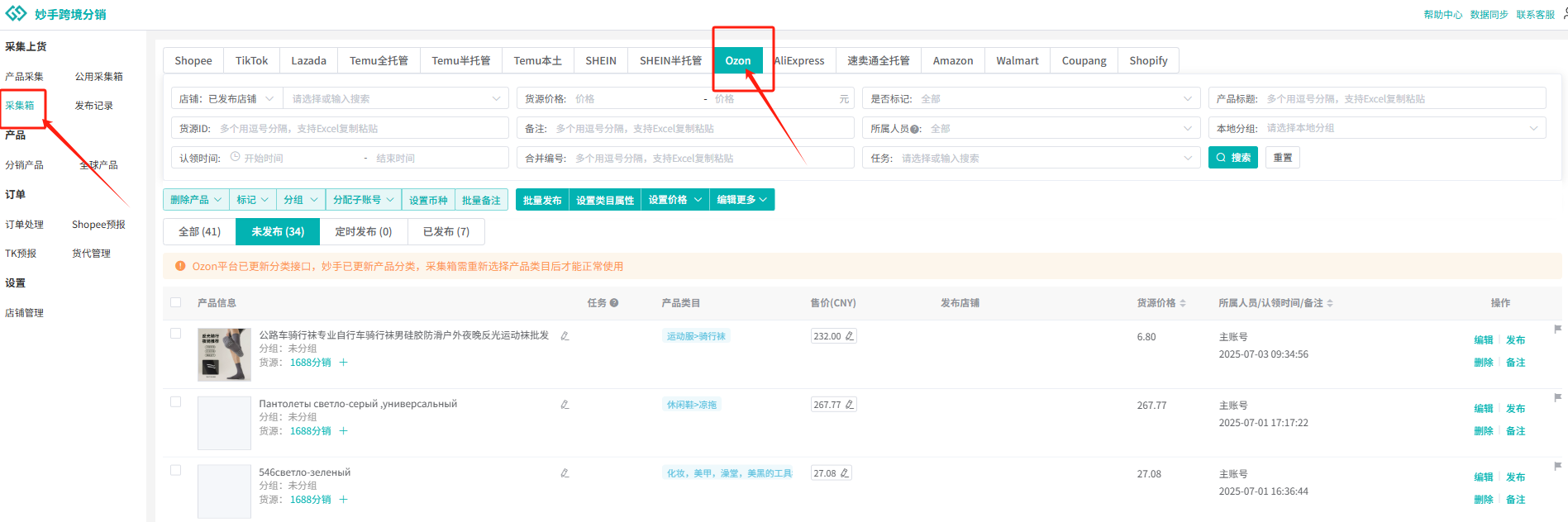Screen dimensions: 1568x522
Task: Check the 546светло-зеленый row checkbox
Action: pyautogui.click(x=175, y=471)
